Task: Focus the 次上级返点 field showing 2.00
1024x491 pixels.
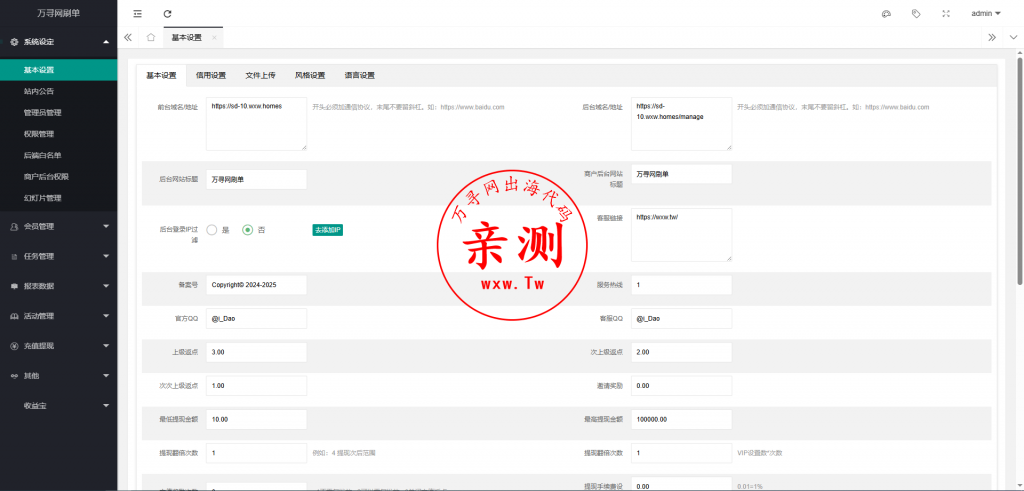Action: [x=681, y=352]
